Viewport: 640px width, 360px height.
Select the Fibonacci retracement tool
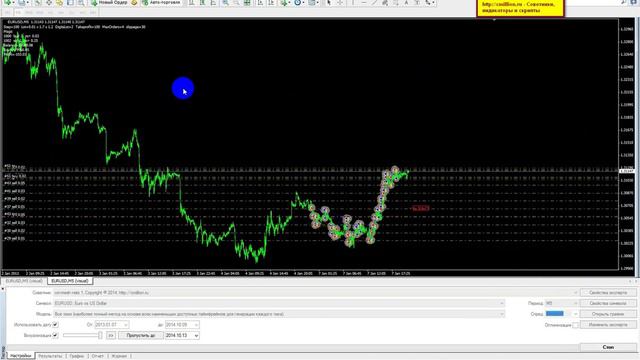[396, 2]
